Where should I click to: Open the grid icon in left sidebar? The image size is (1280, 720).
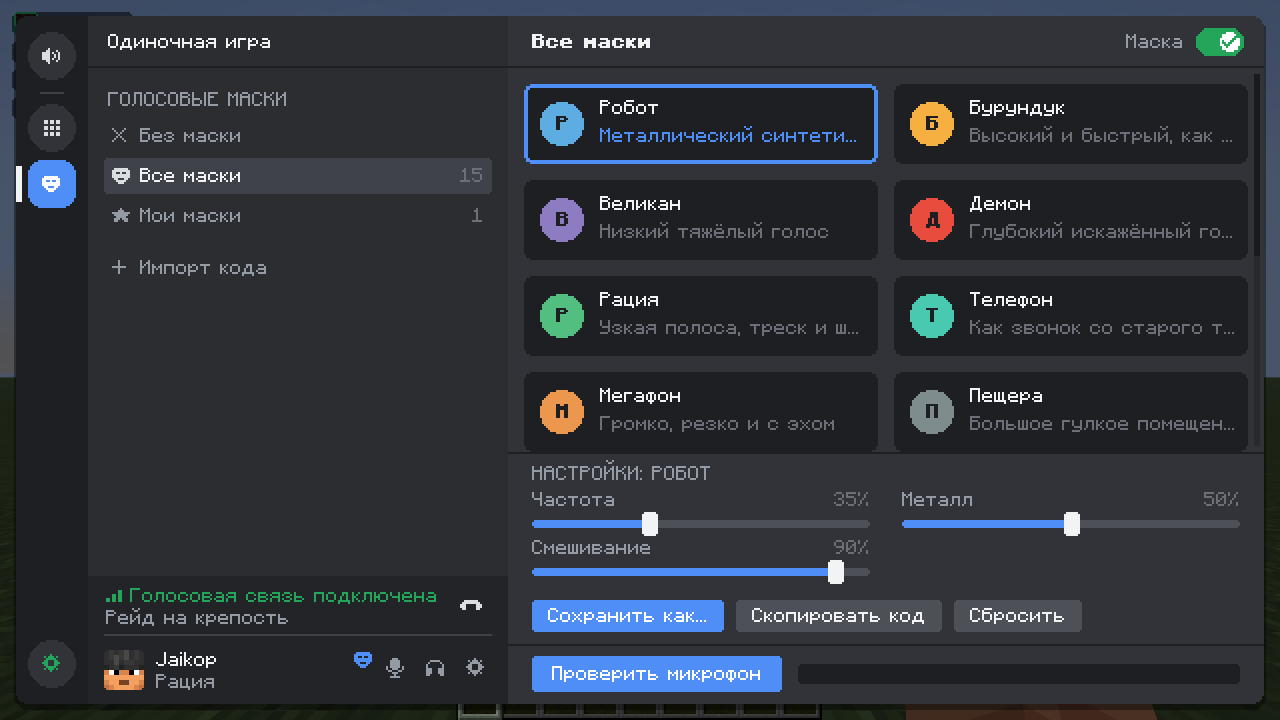52,128
